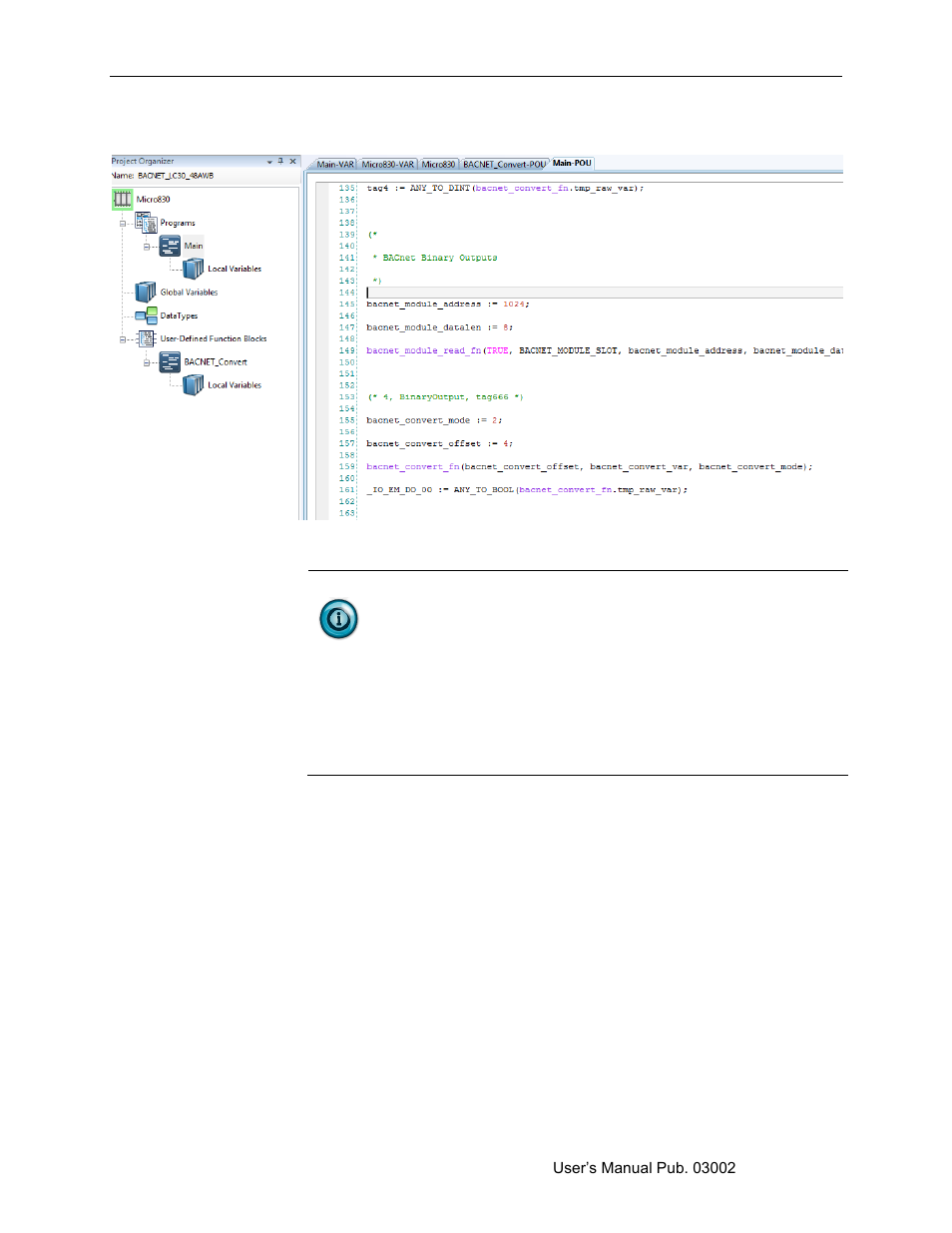Select the Programs tree item label

pos(178,224)
